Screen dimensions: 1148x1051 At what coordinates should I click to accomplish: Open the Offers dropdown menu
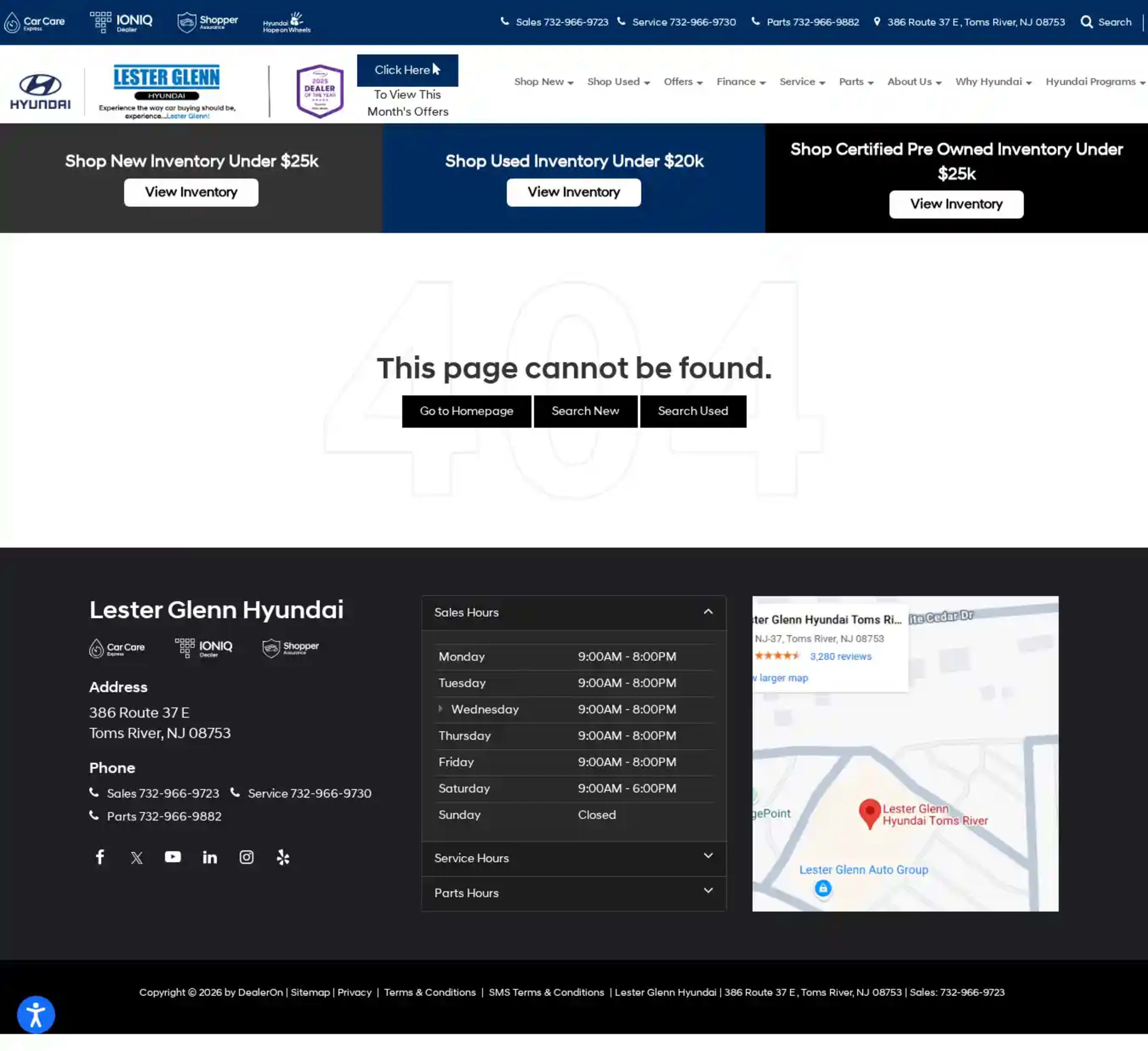pos(683,81)
